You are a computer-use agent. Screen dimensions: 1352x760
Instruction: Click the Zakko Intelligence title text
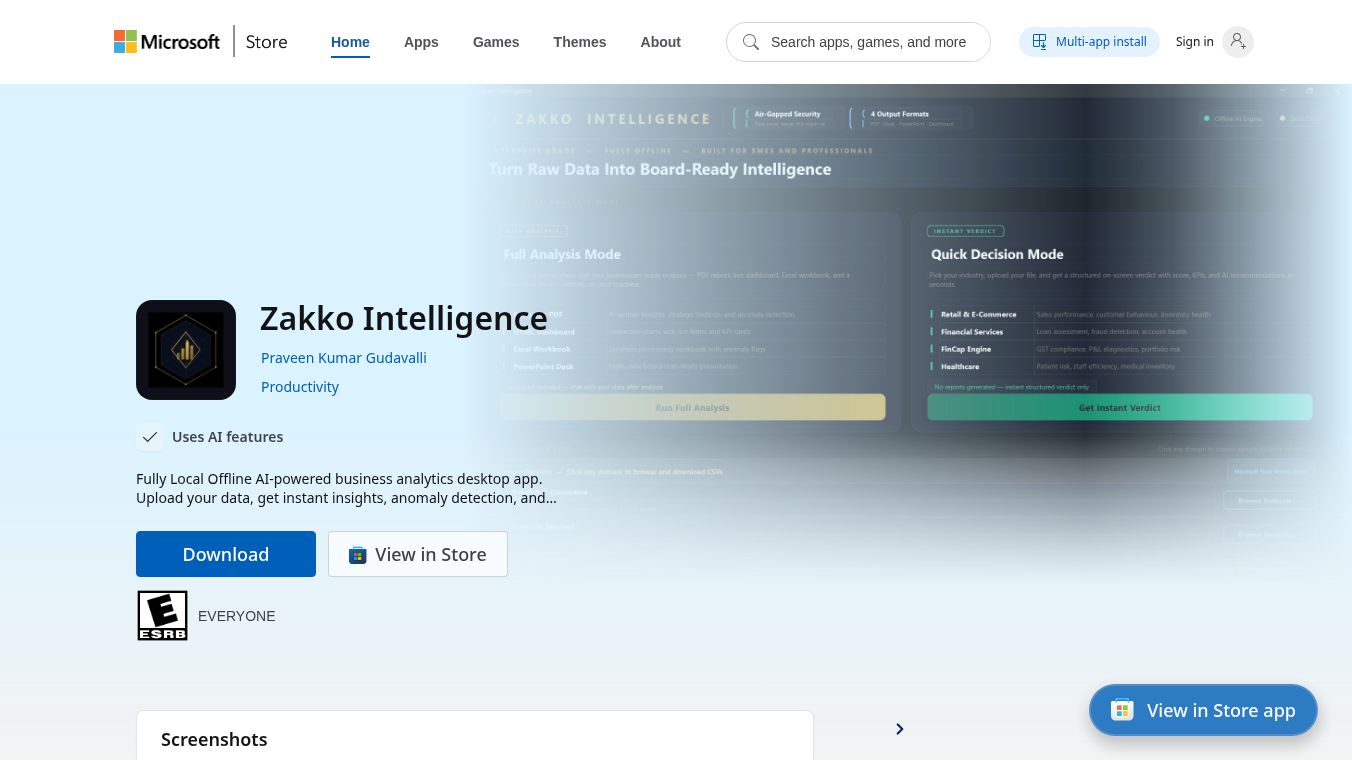(x=404, y=318)
